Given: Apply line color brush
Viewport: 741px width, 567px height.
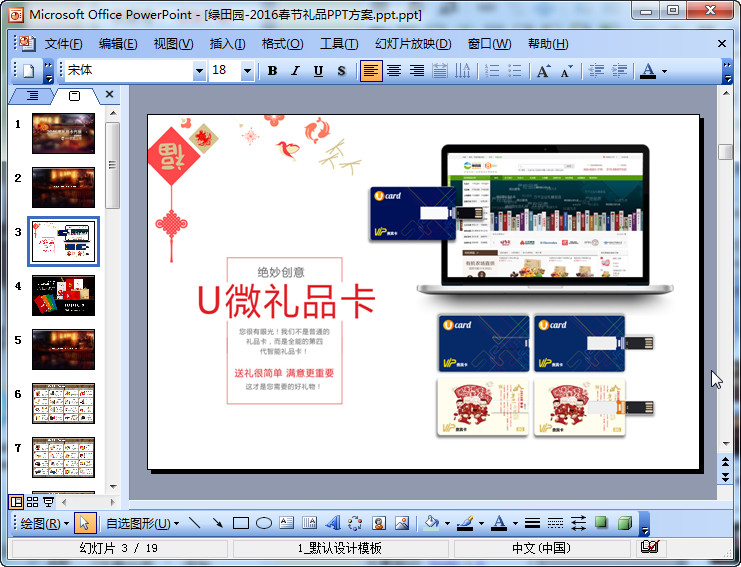Looking at the screenshot, I should pos(465,523).
